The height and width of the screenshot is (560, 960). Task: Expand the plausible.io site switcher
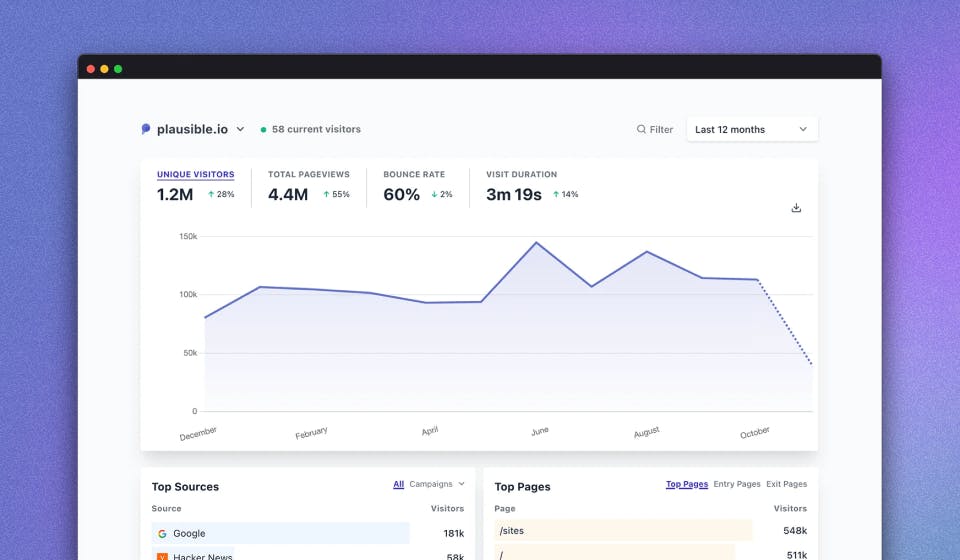[240, 129]
